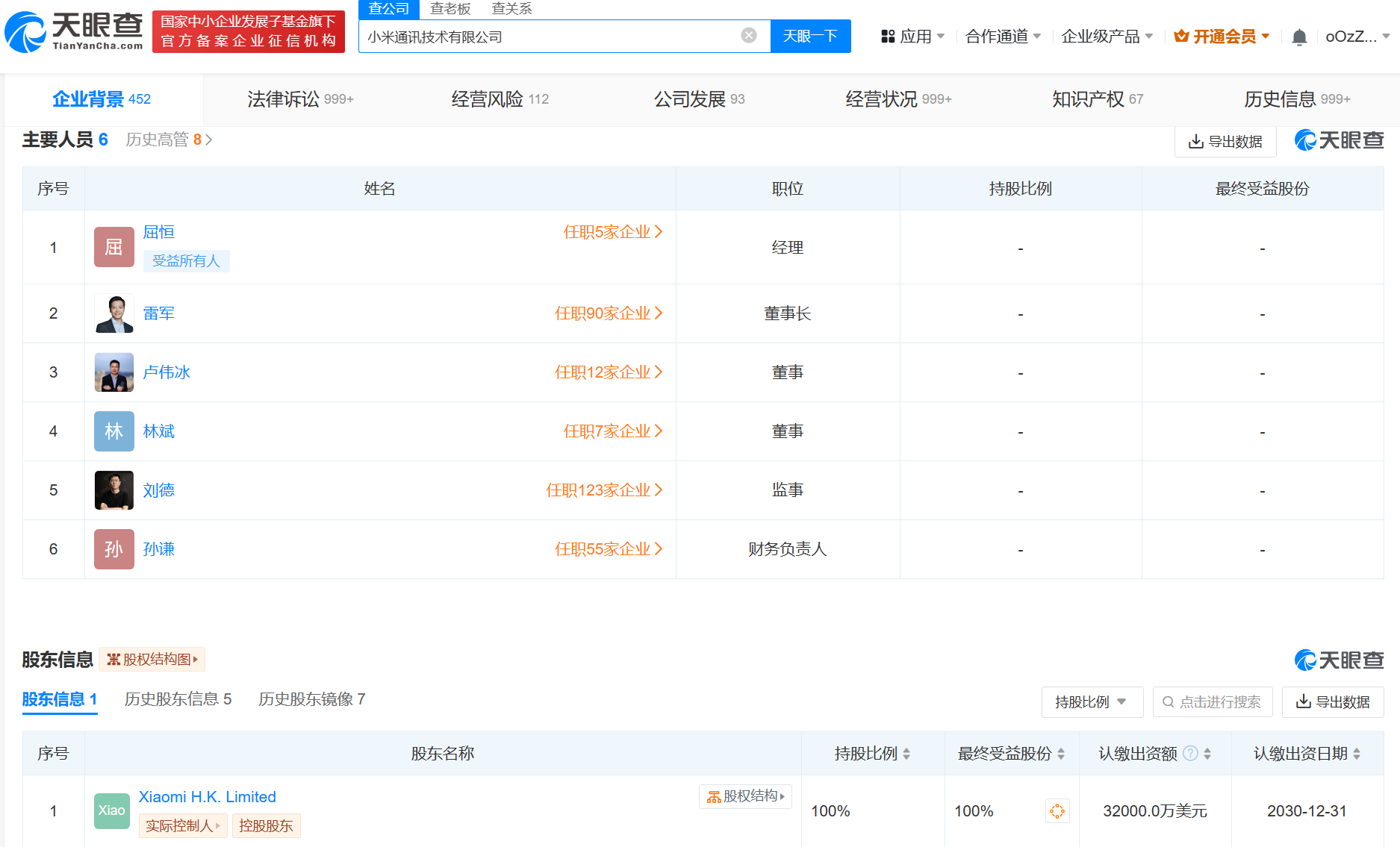Open 雷军's profile photo
Image resolution: width=1400 pixels, height=847 pixels.
[x=114, y=313]
